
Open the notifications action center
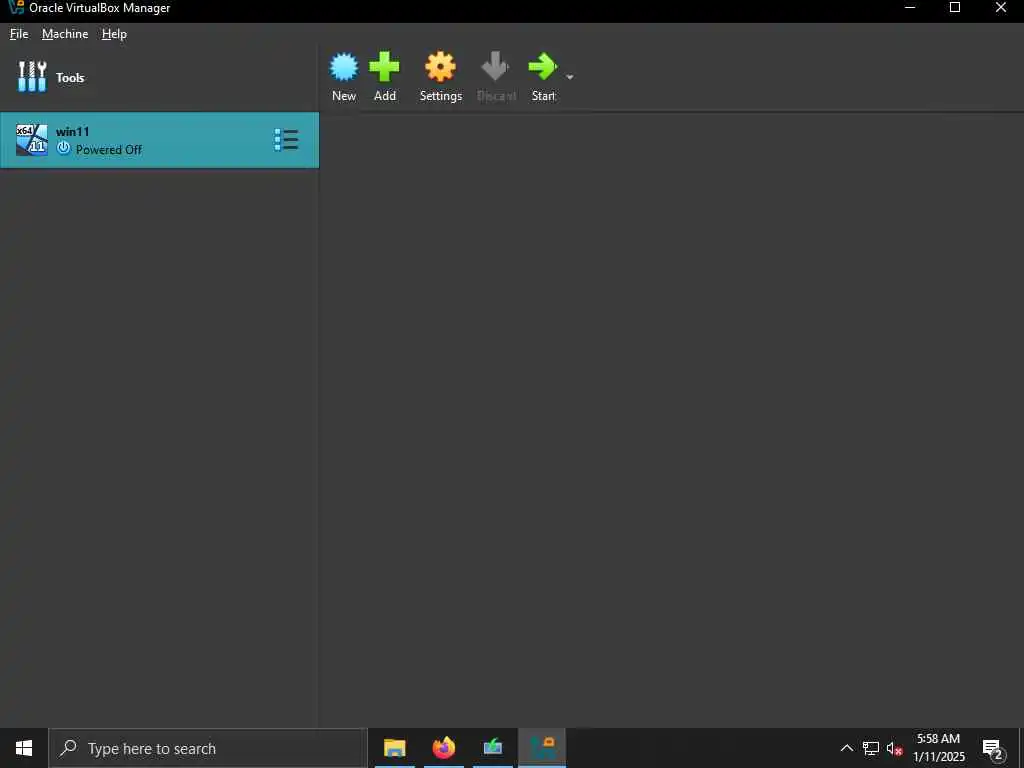(993, 748)
